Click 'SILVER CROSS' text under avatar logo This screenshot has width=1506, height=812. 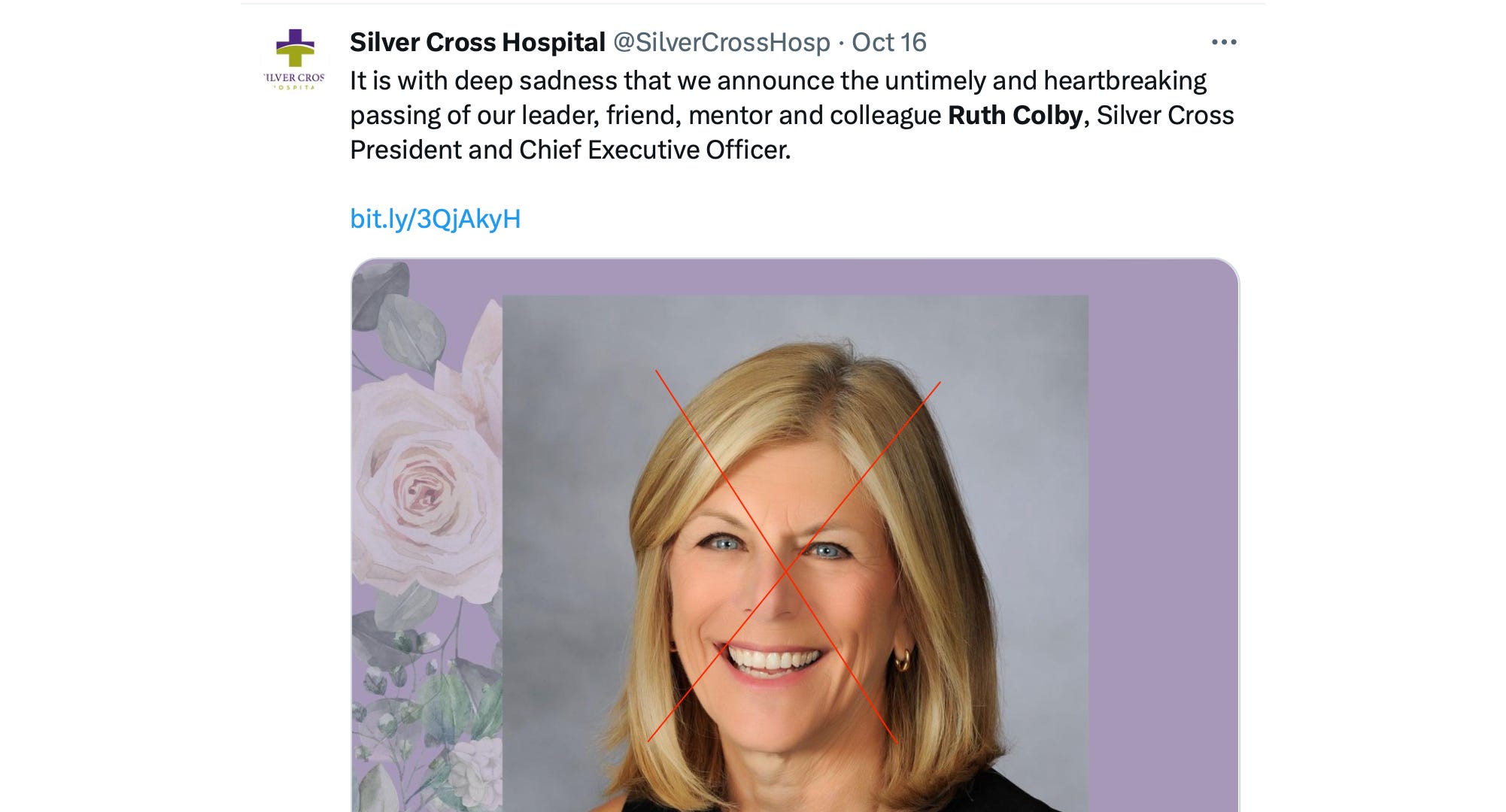point(295,77)
